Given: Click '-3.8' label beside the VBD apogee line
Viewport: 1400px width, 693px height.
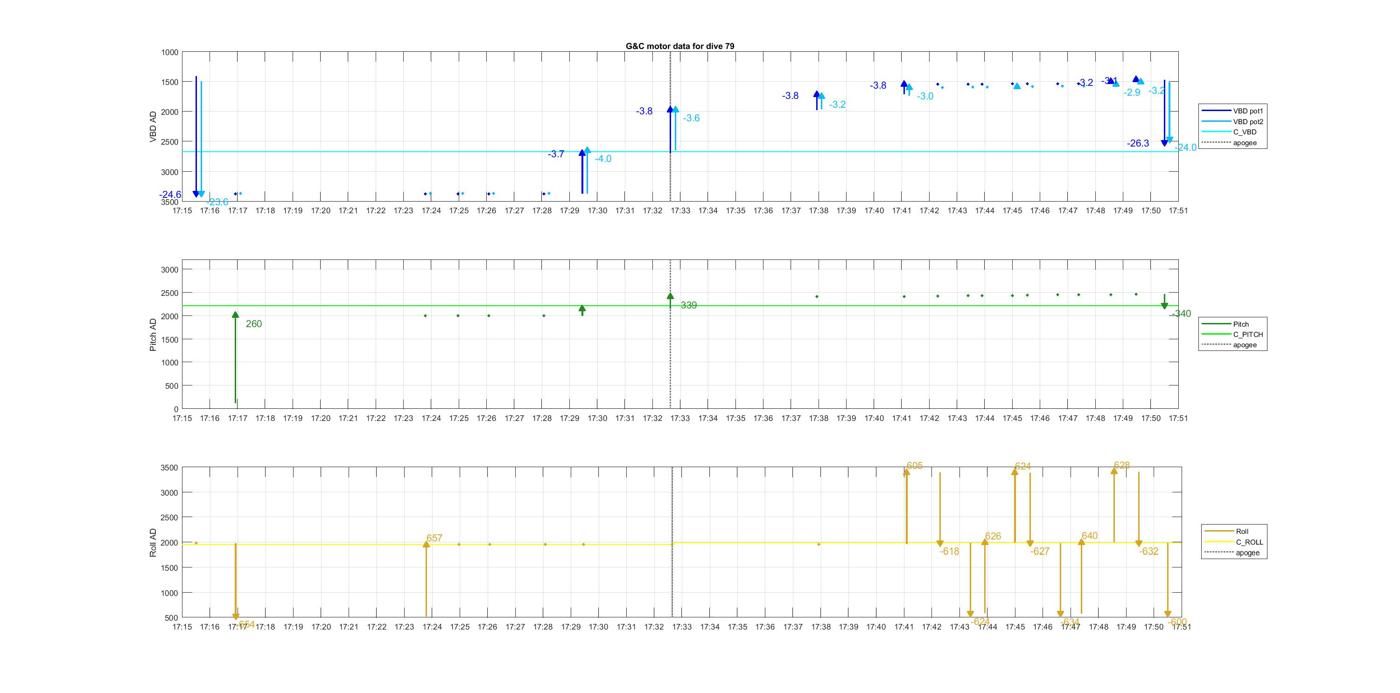Looking at the screenshot, I should click(x=645, y=111).
